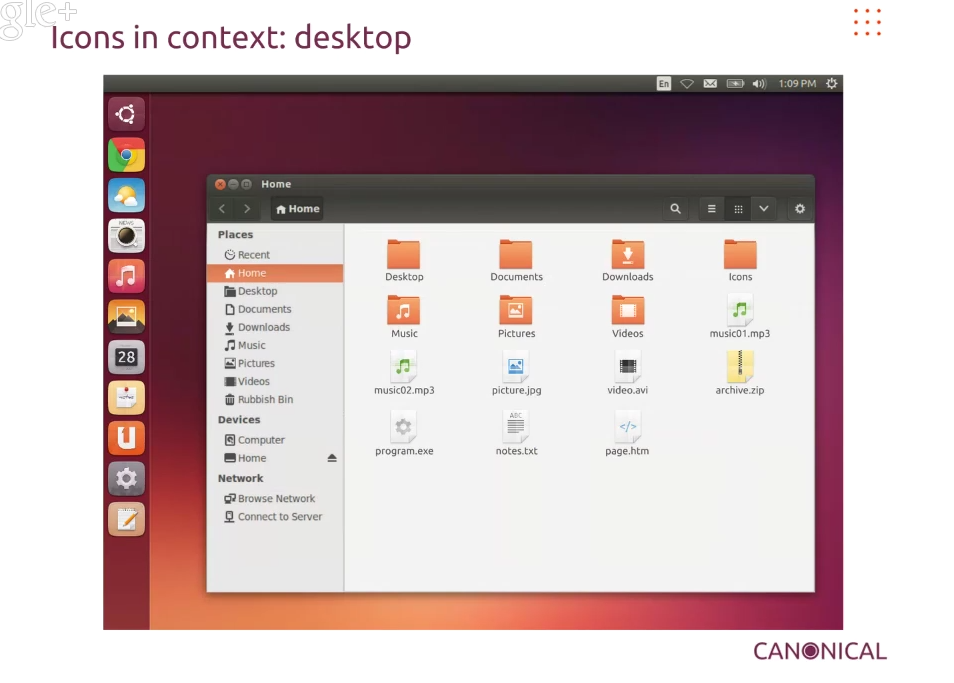Open the Home breadcrumb tab in the pathbar
This screenshot has height=683, width=954.
[x=296, y=209]
